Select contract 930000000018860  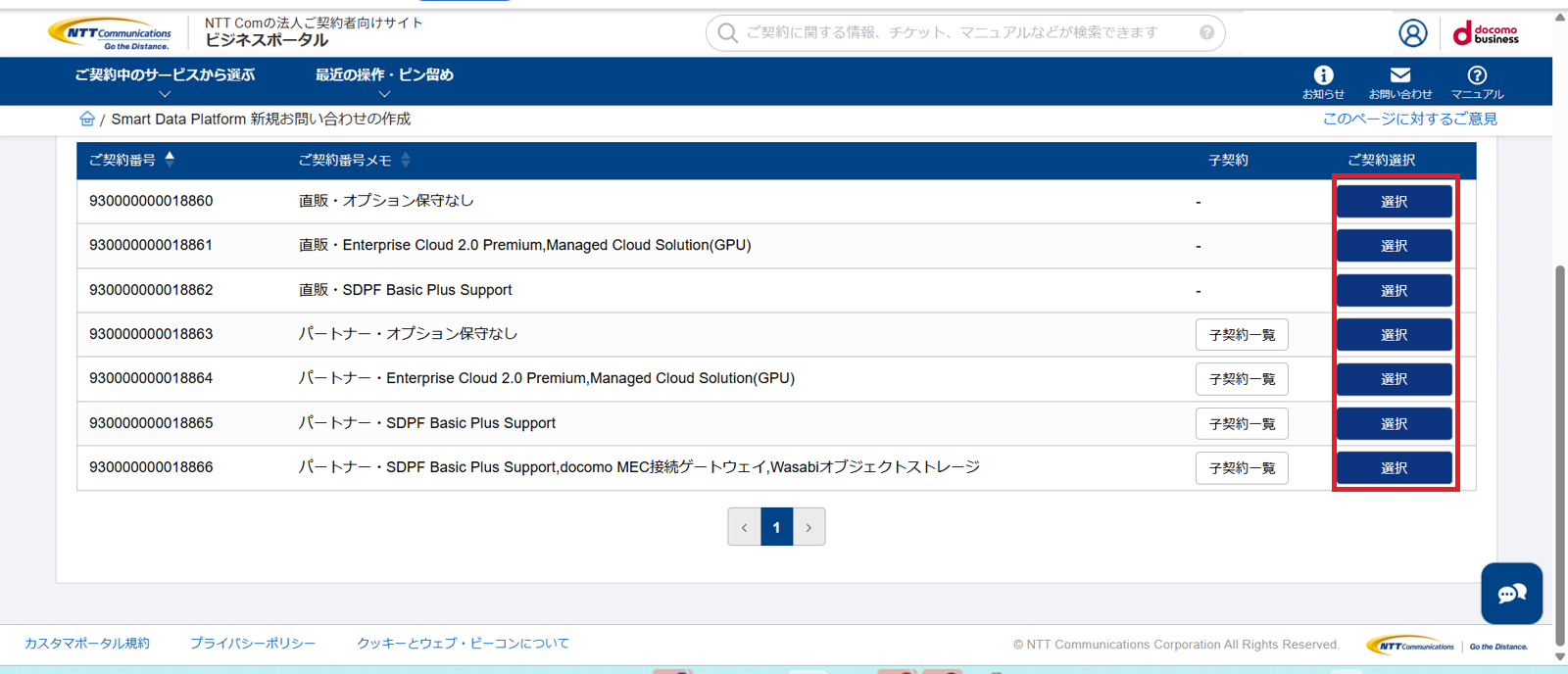pos(1394,202)
